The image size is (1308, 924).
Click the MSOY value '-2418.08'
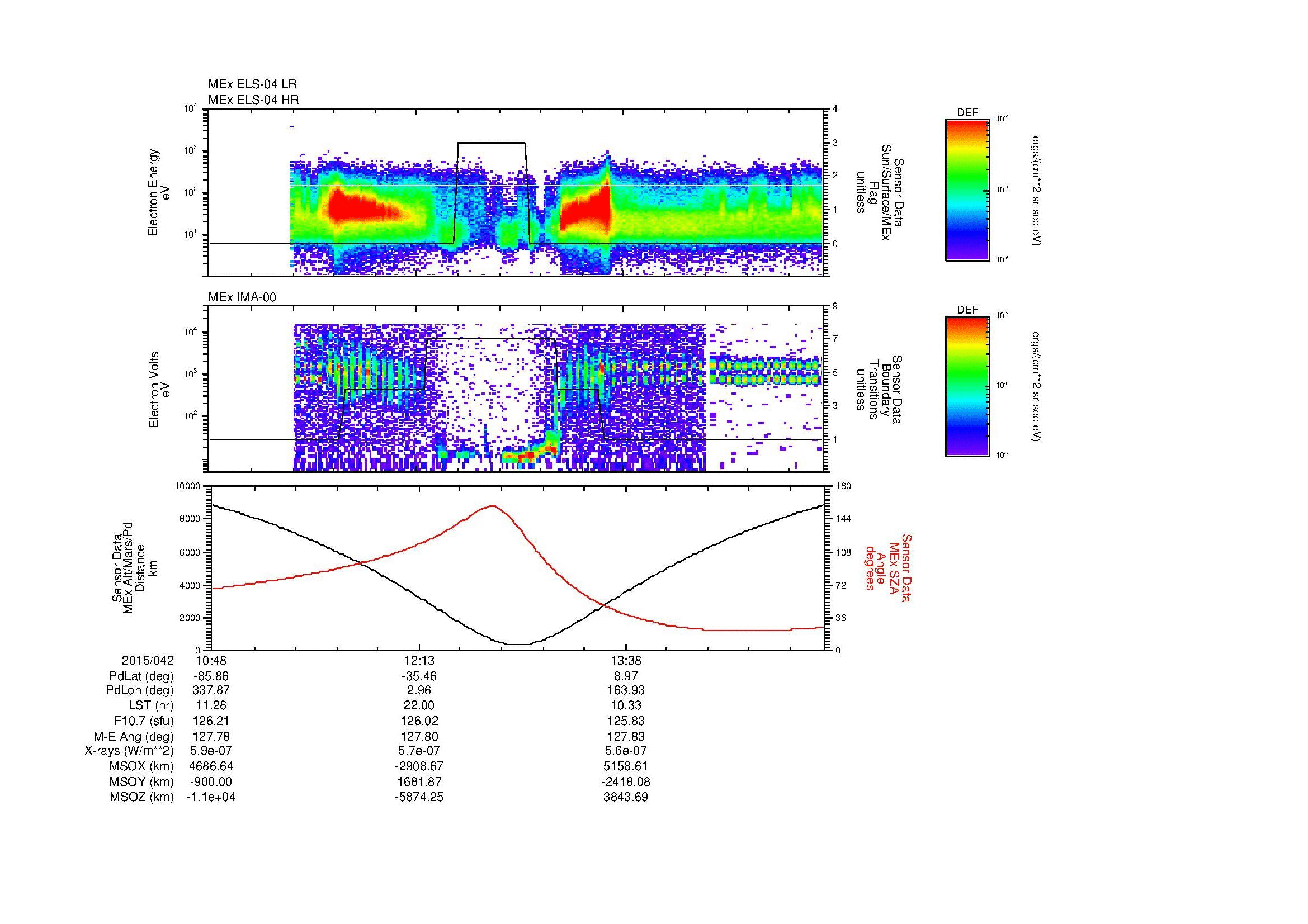click(626, 781)
